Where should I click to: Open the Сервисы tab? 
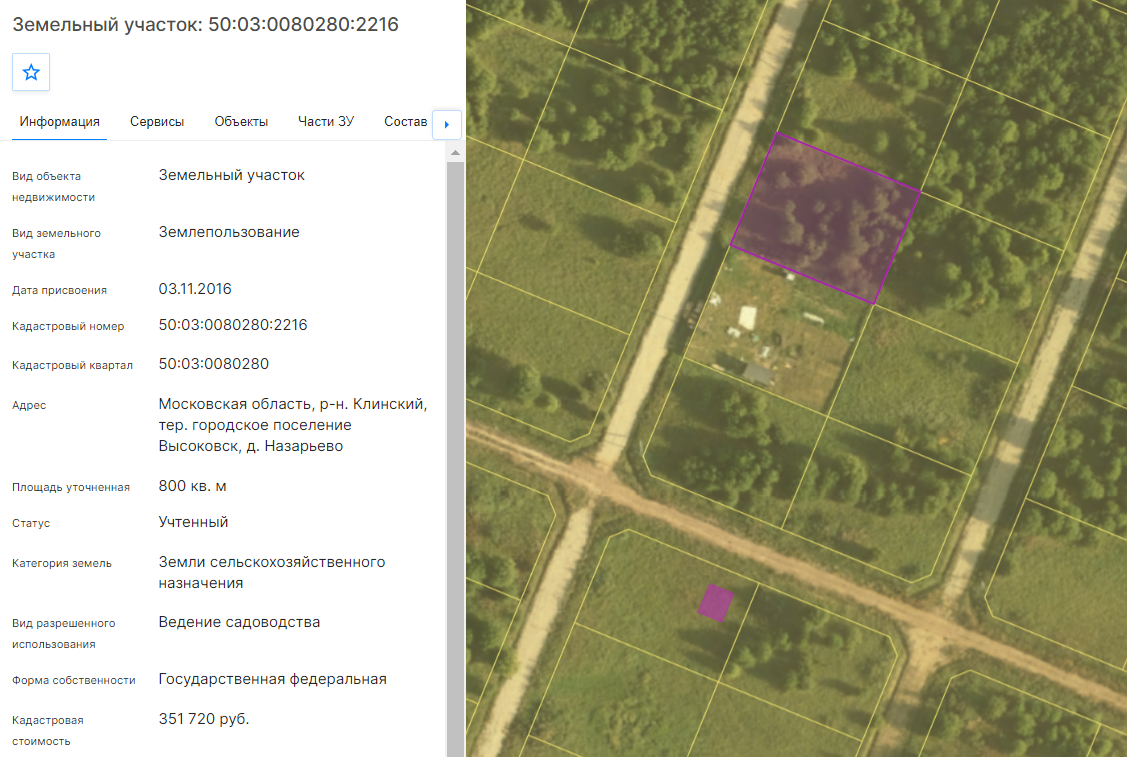point(157,121)
